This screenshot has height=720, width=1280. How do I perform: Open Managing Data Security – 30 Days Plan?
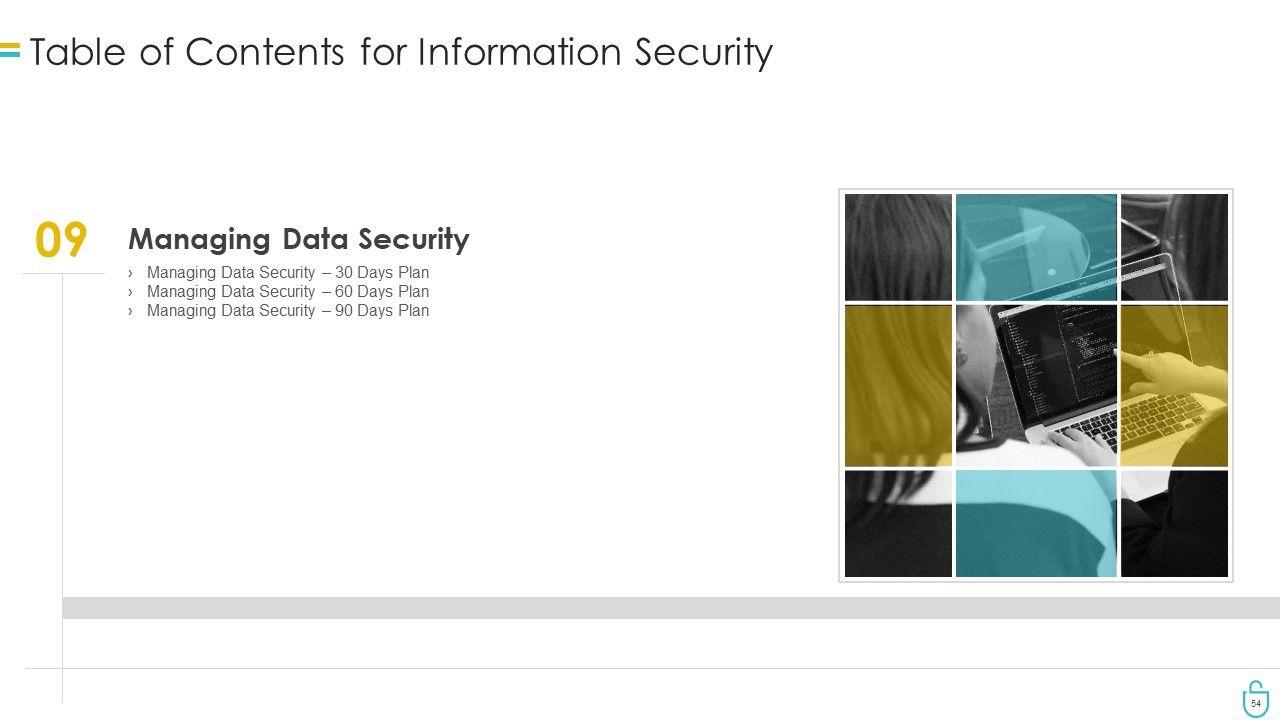click(287, 272)
